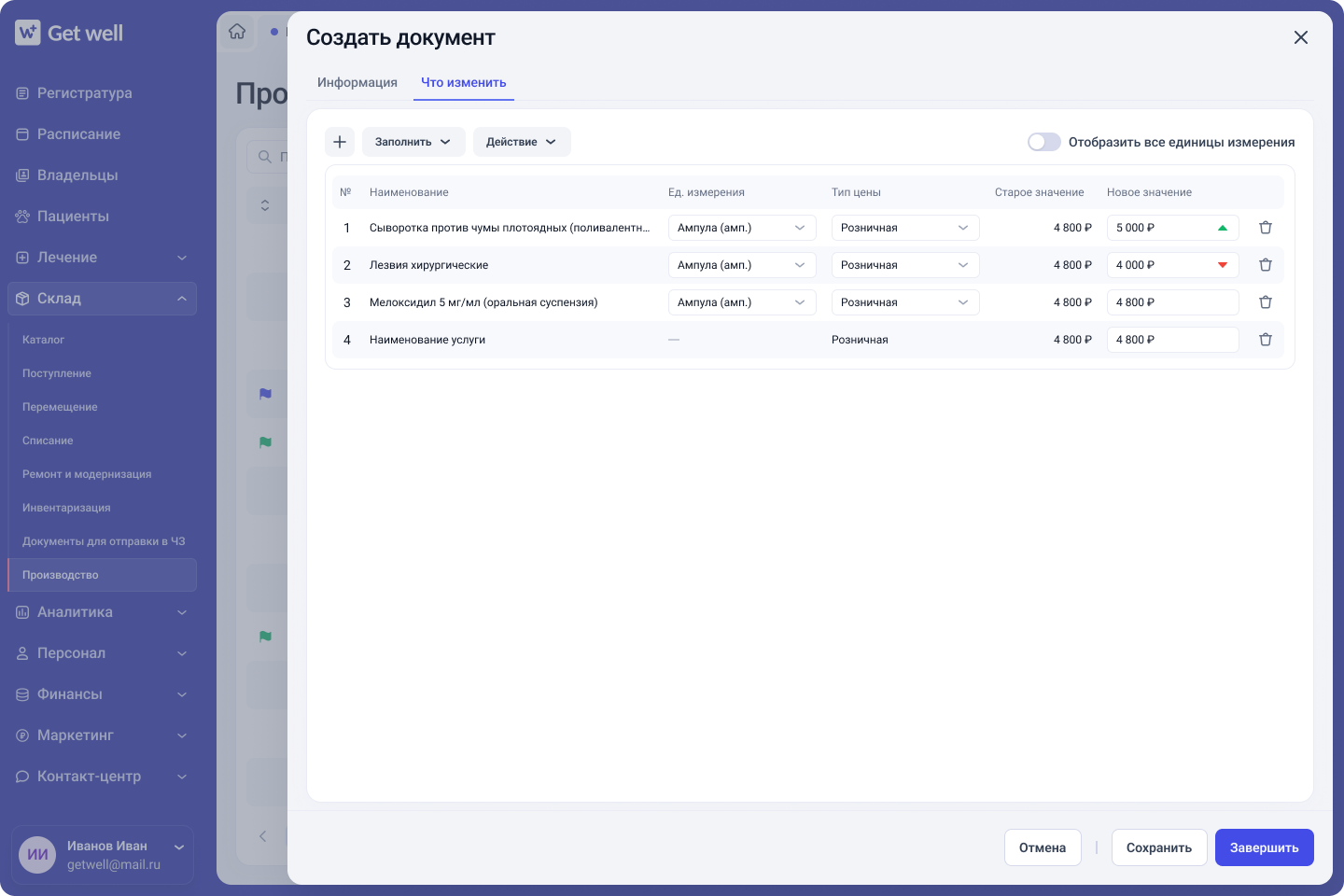1344x896 pixels.
Task: Click Сохранить button
Action: [1159, 847]
